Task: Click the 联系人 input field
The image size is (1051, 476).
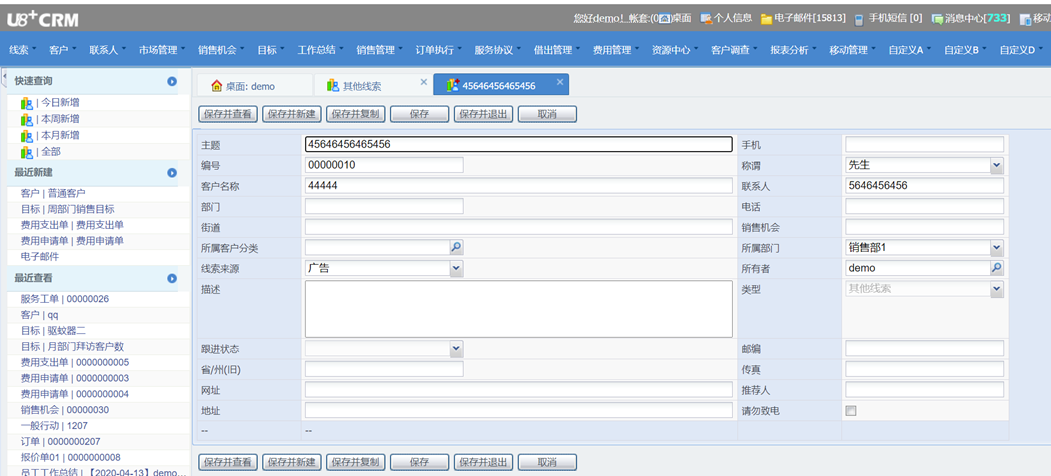Action: [924, 186]
